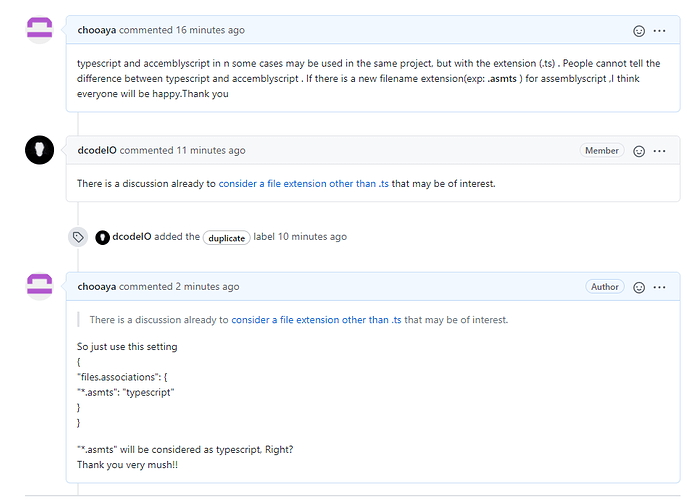Click the tag icon on the label event
The width and height of the screenshot is (687, 500).
(x=77, y=237)
